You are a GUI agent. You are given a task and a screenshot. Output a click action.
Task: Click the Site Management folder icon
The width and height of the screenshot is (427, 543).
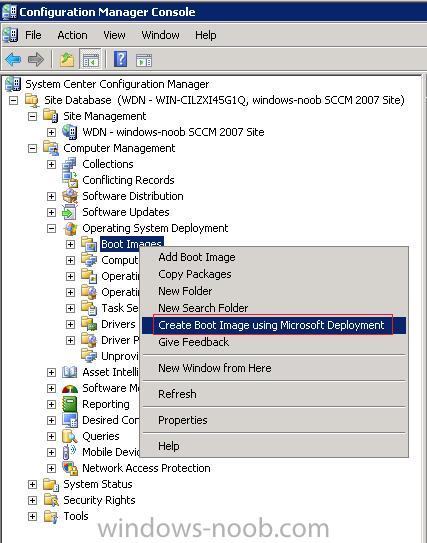coord(51,116)
